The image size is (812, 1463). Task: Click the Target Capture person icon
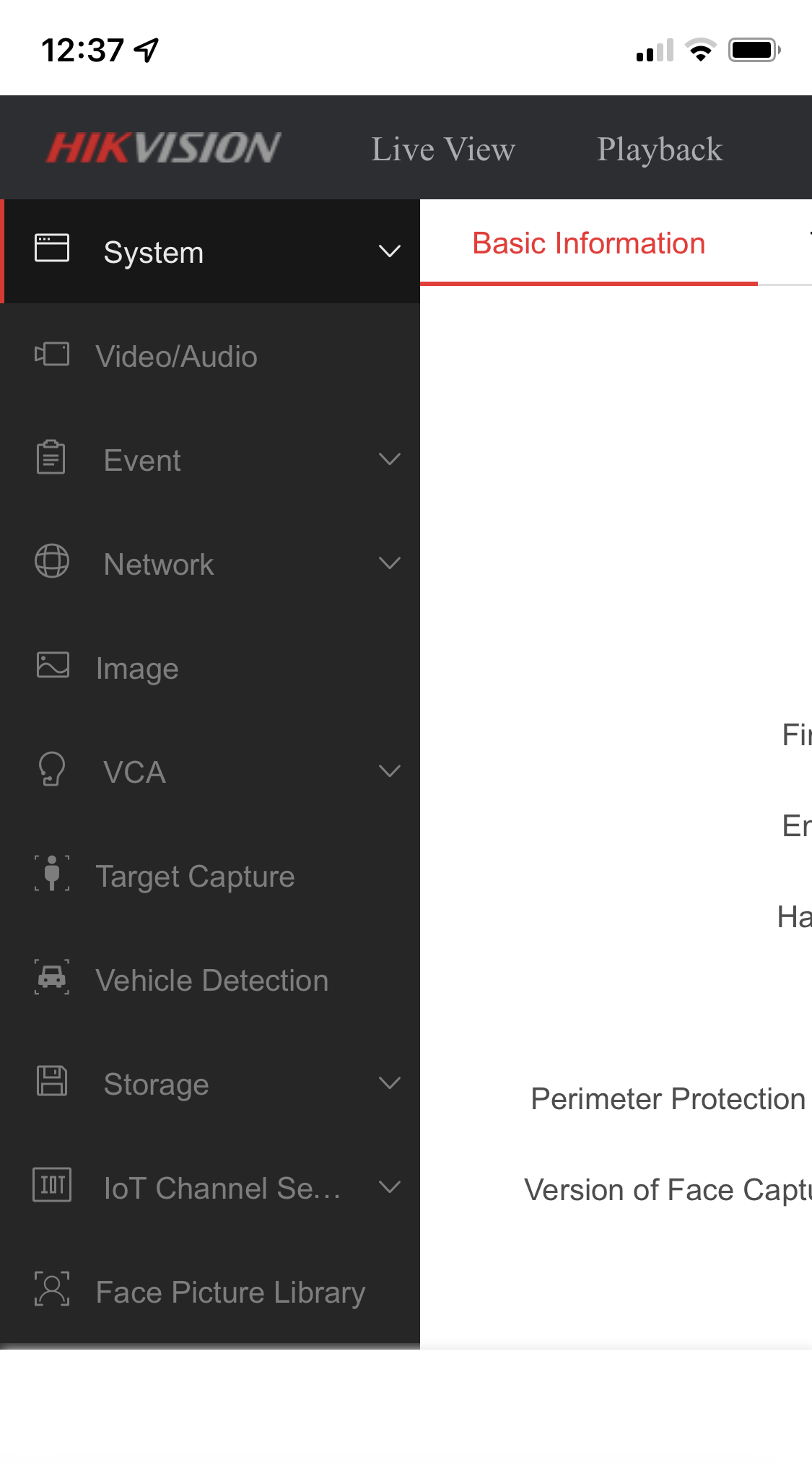pyautogui.click(x=52, y=873)
